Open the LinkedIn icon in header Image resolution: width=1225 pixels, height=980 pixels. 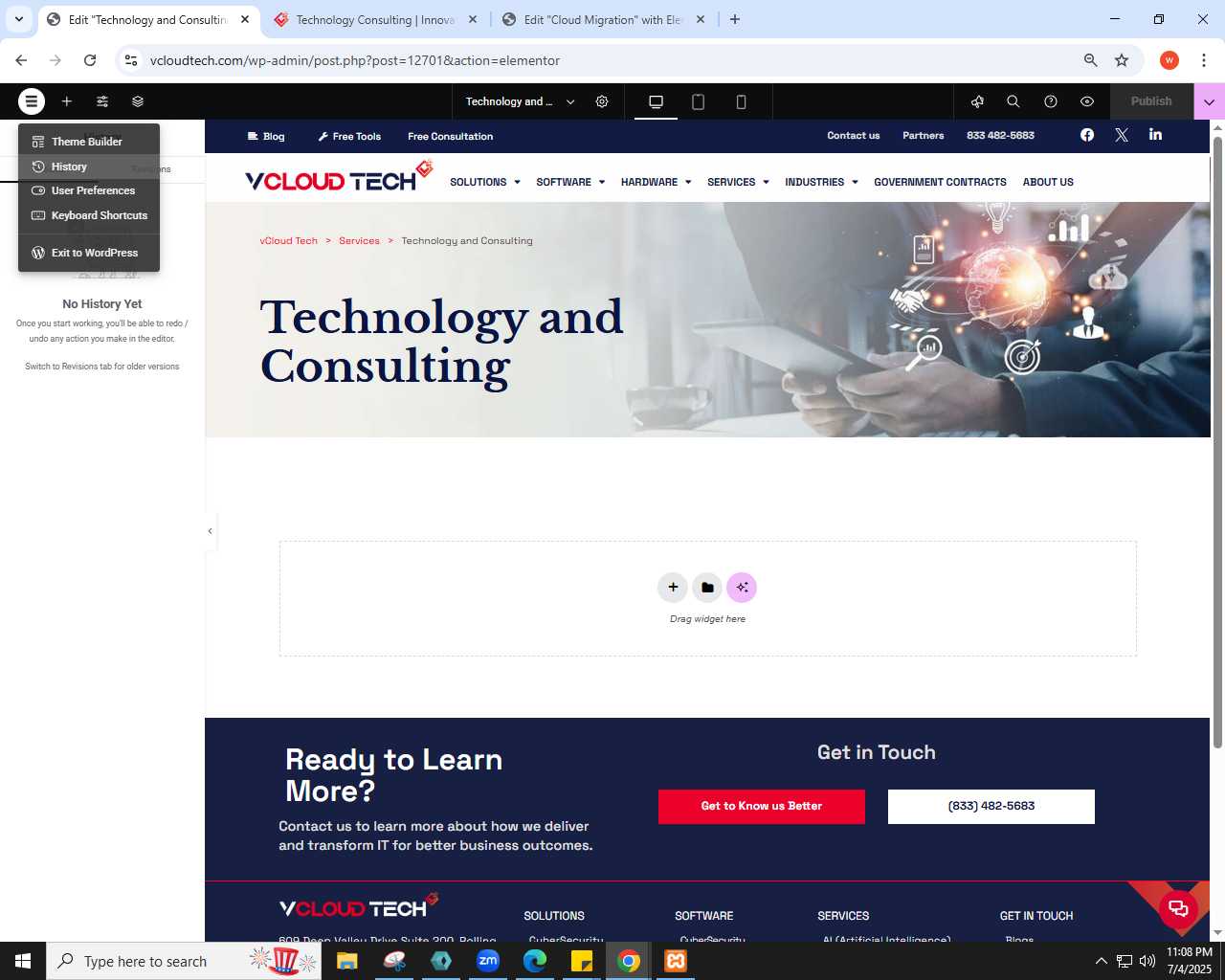pyautogui.click(x=1156, y=135)
